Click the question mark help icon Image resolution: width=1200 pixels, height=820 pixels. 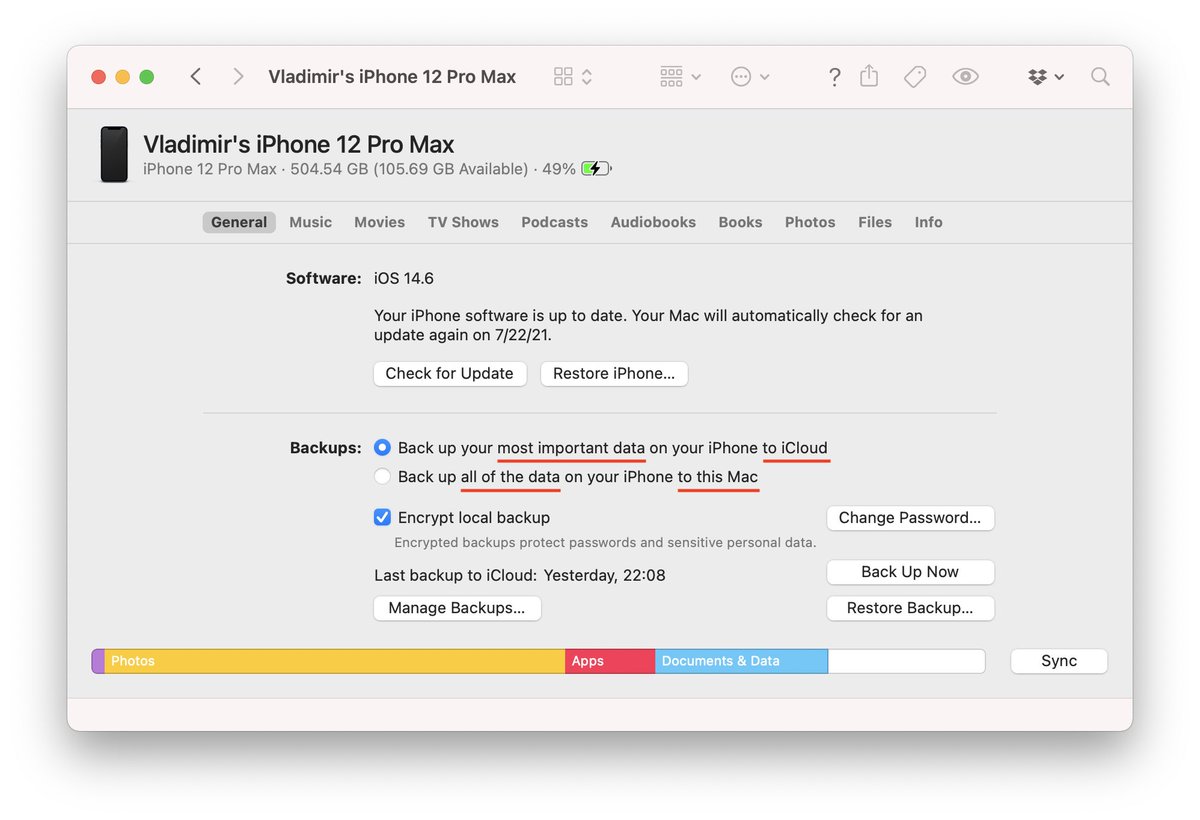pos(834,77)
